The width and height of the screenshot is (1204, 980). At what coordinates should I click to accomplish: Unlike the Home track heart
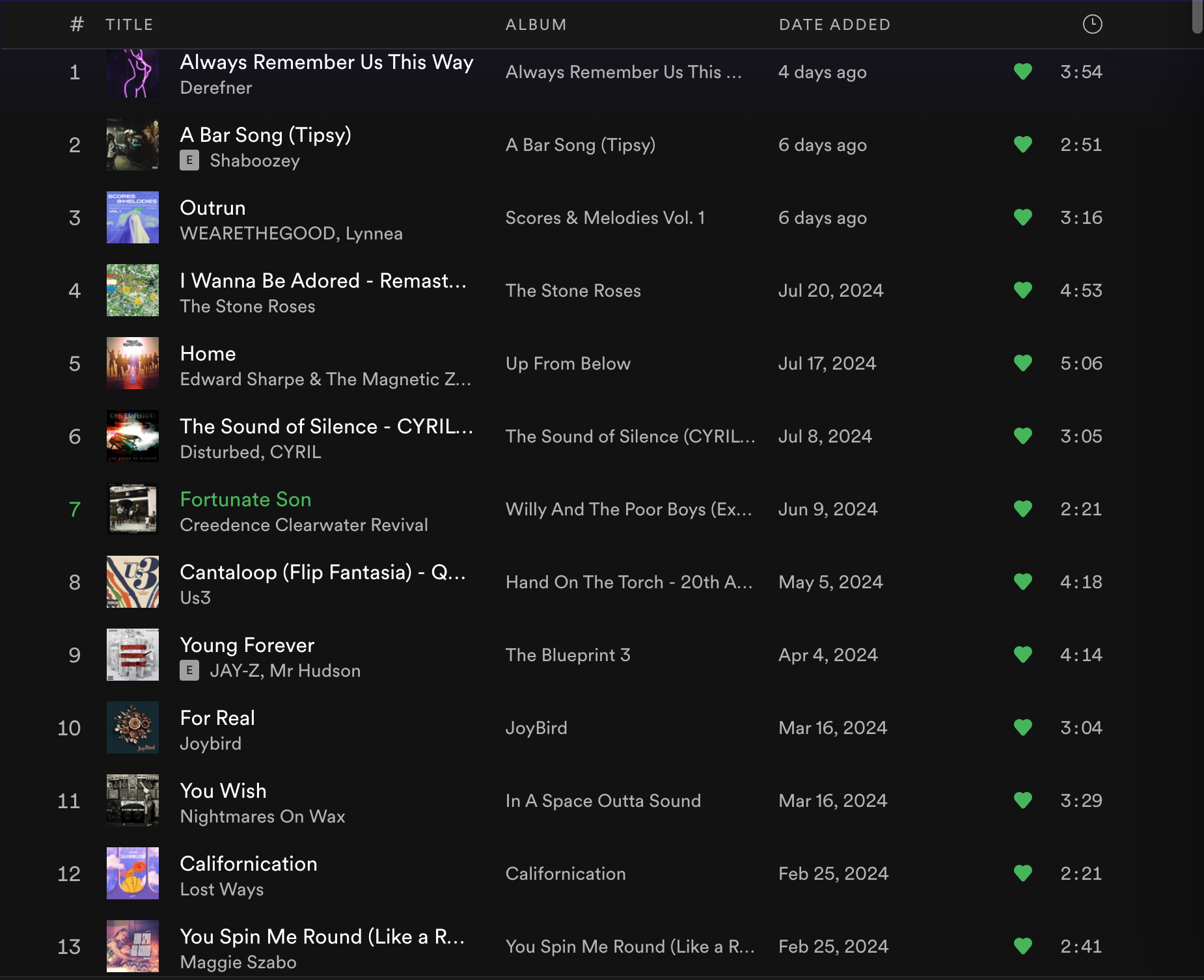1023,363
